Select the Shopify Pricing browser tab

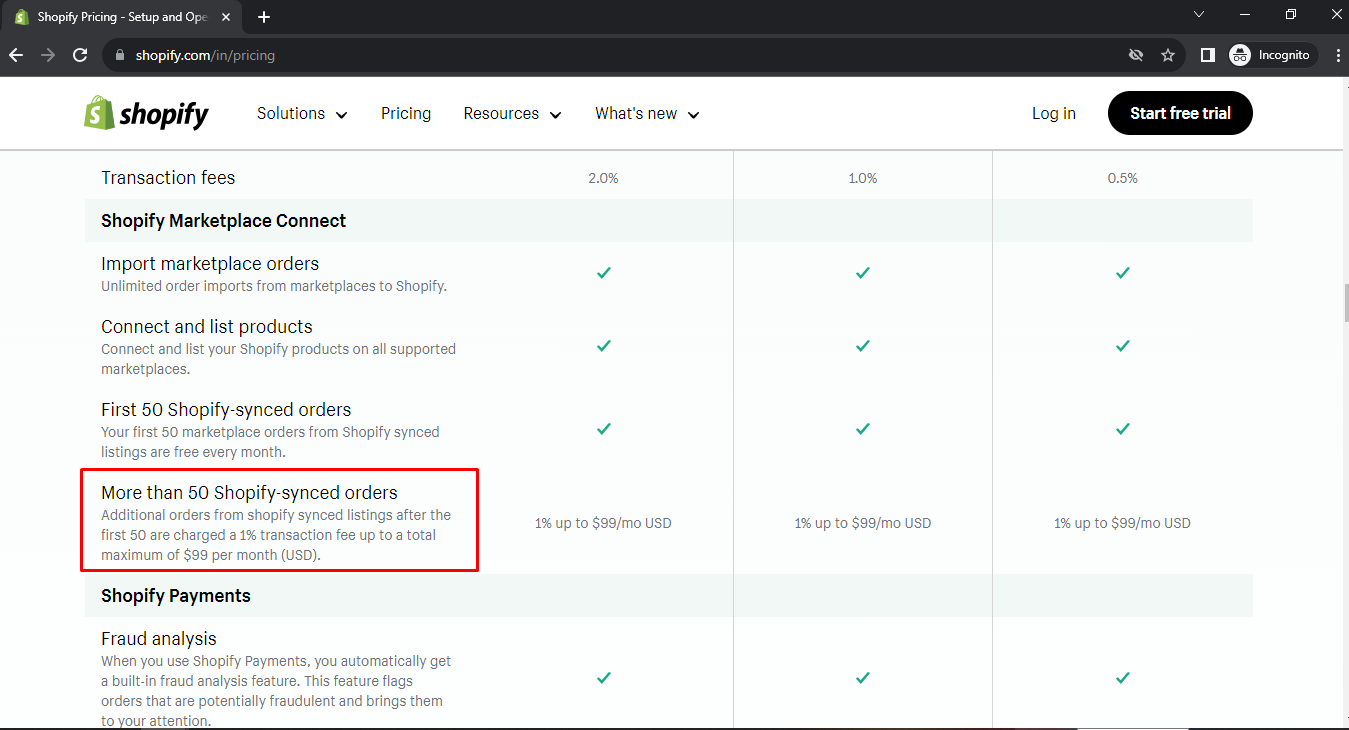(x=124, y=17)
